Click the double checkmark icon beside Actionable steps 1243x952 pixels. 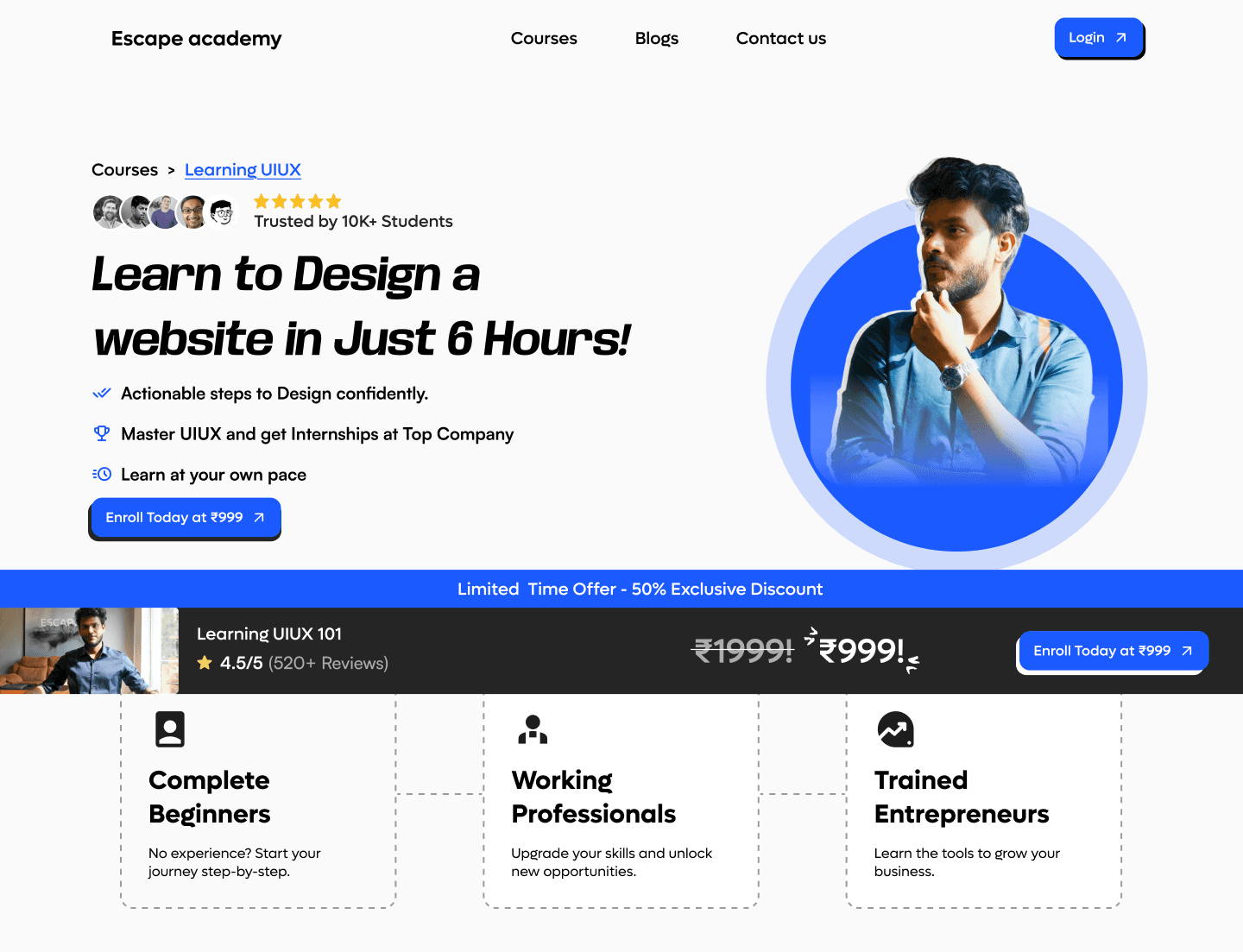102,394
